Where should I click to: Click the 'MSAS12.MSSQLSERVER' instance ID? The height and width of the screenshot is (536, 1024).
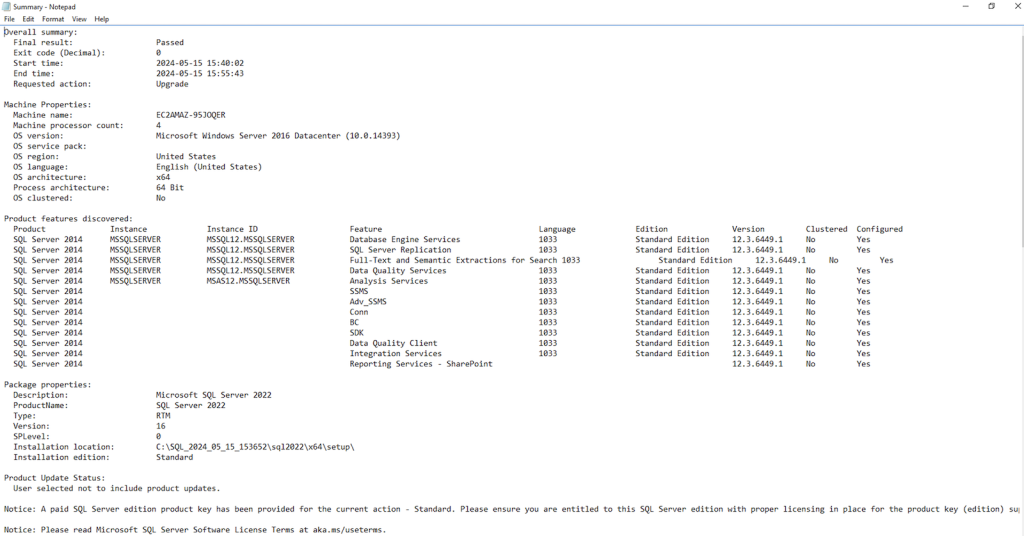coord(248,281)
